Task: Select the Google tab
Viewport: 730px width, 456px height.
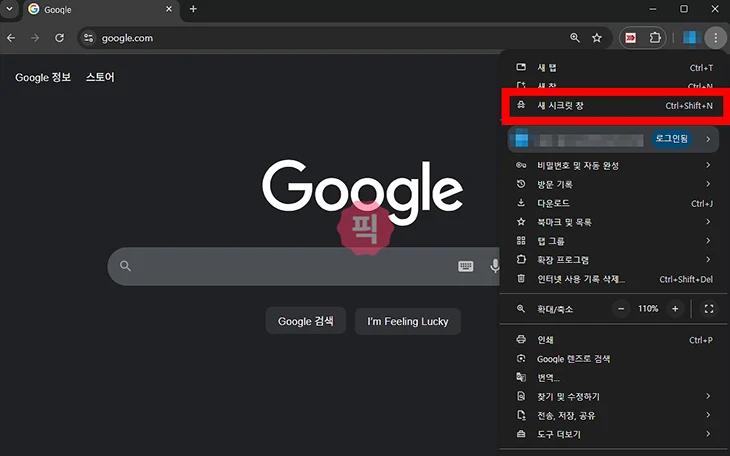Action: point(100,9)
